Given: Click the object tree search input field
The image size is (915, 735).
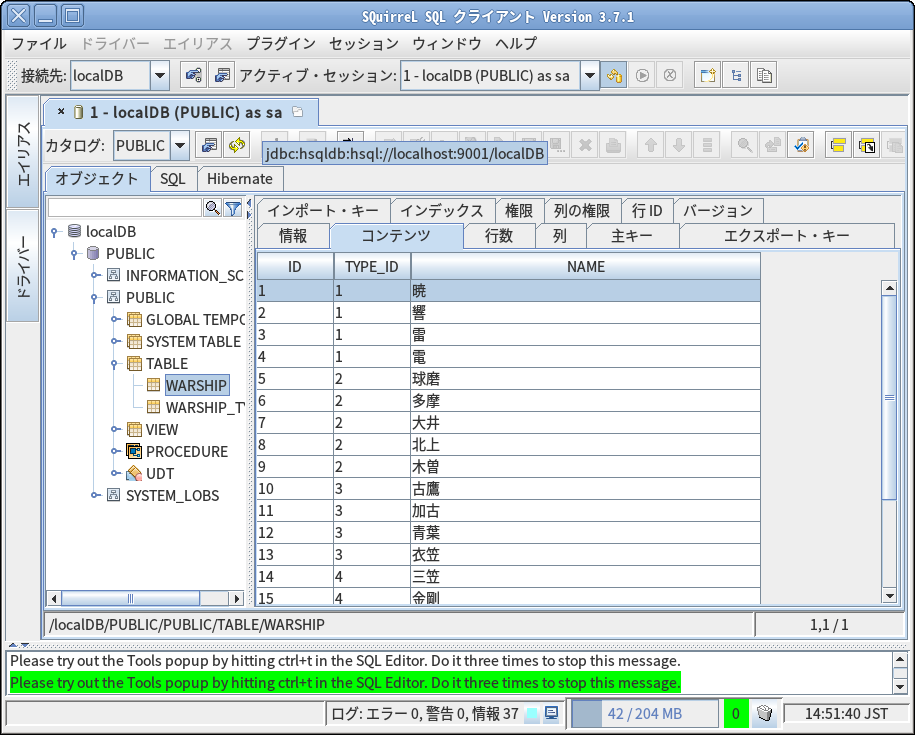Looking at the screenshot, I should point(125,208).
